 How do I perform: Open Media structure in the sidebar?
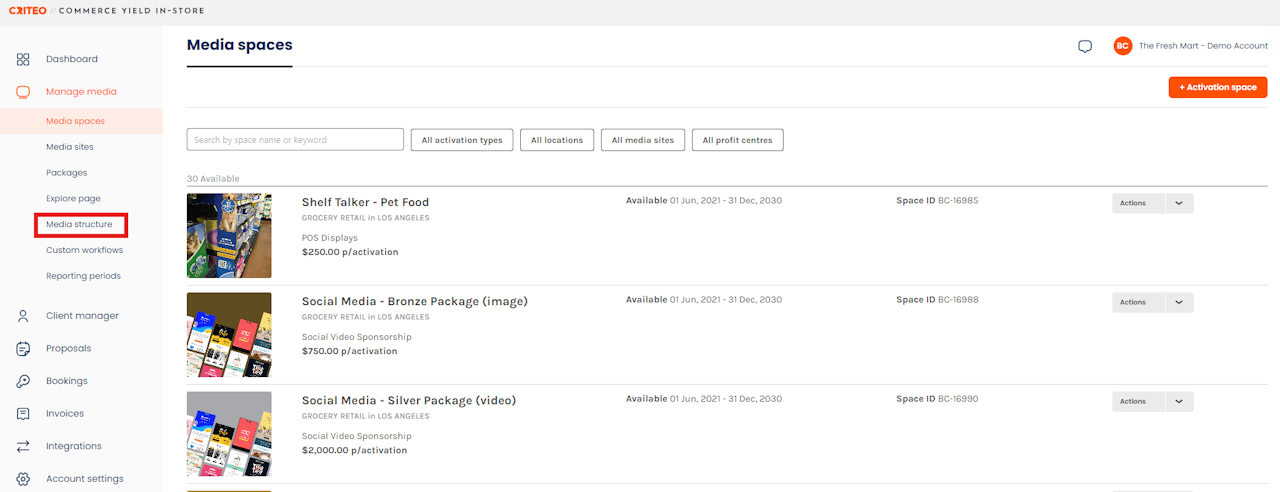[79, 225]
